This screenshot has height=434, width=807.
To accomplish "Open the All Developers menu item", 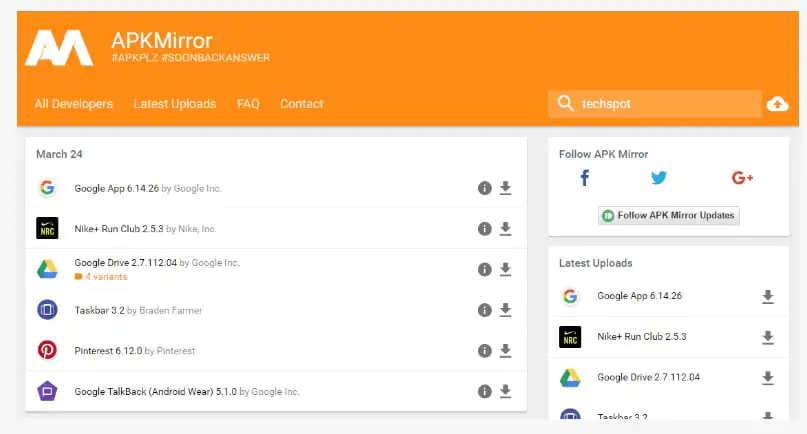I will (x=73, y=104).
